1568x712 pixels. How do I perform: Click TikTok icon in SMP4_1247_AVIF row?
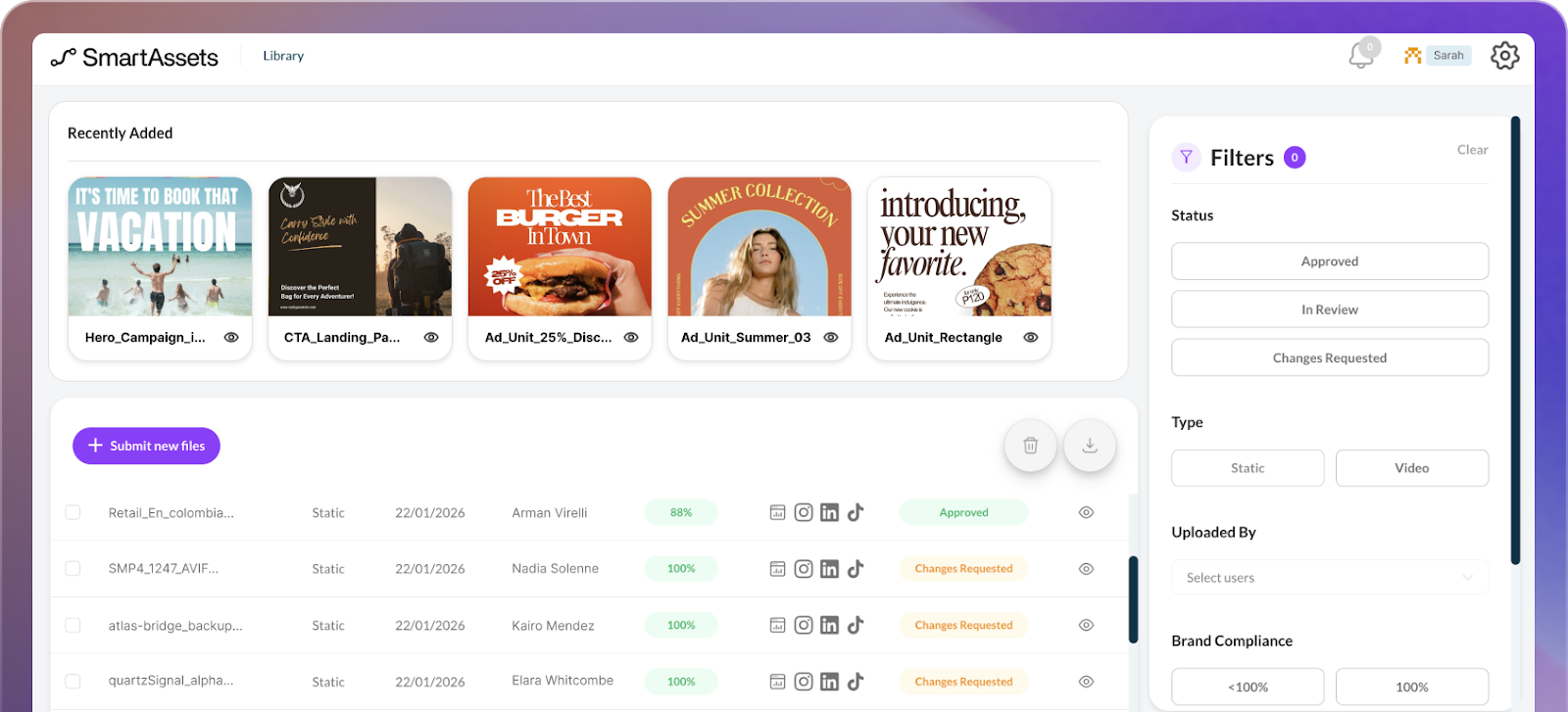pos(856,569)
